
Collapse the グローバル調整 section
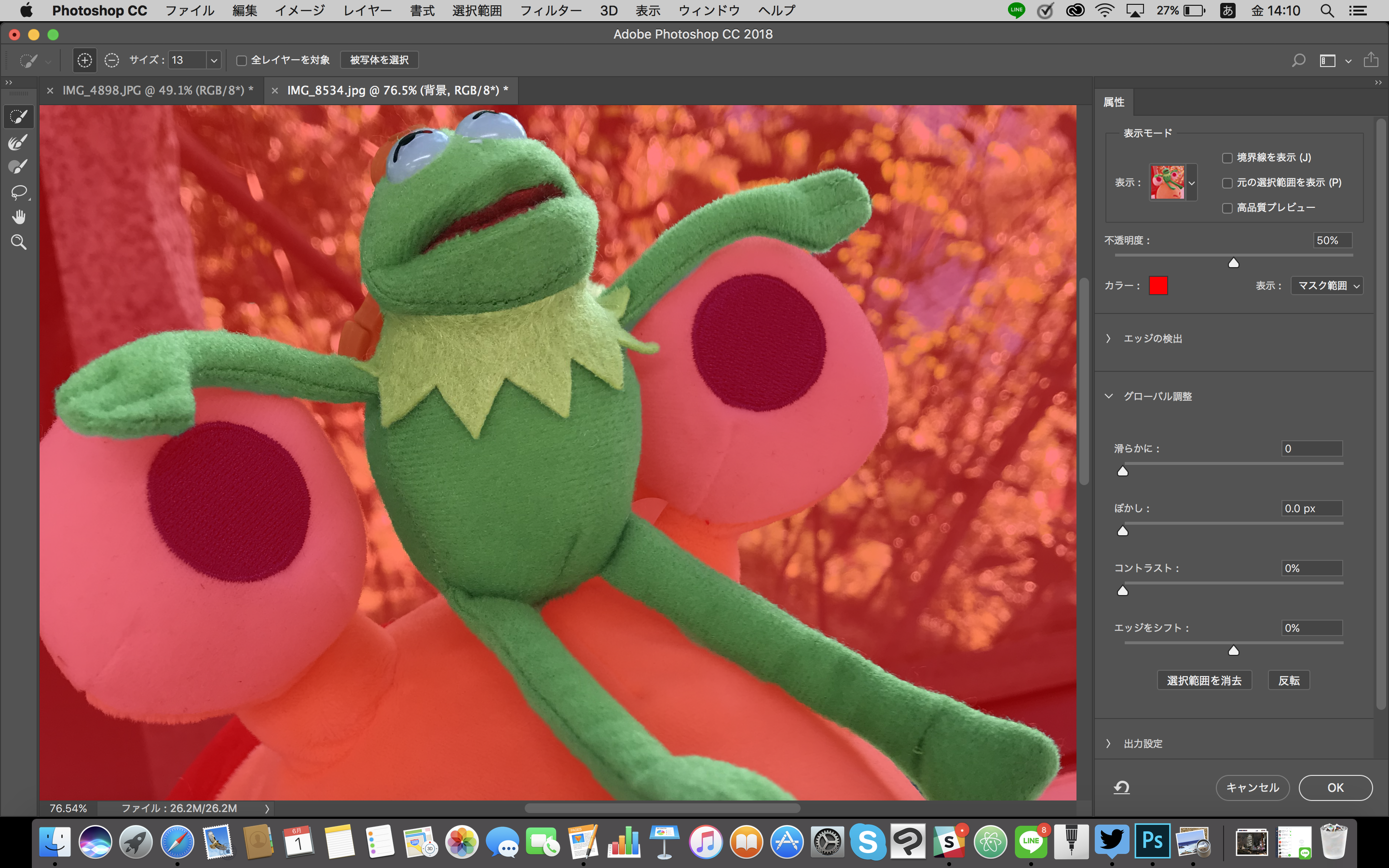tap(1108, 396)
